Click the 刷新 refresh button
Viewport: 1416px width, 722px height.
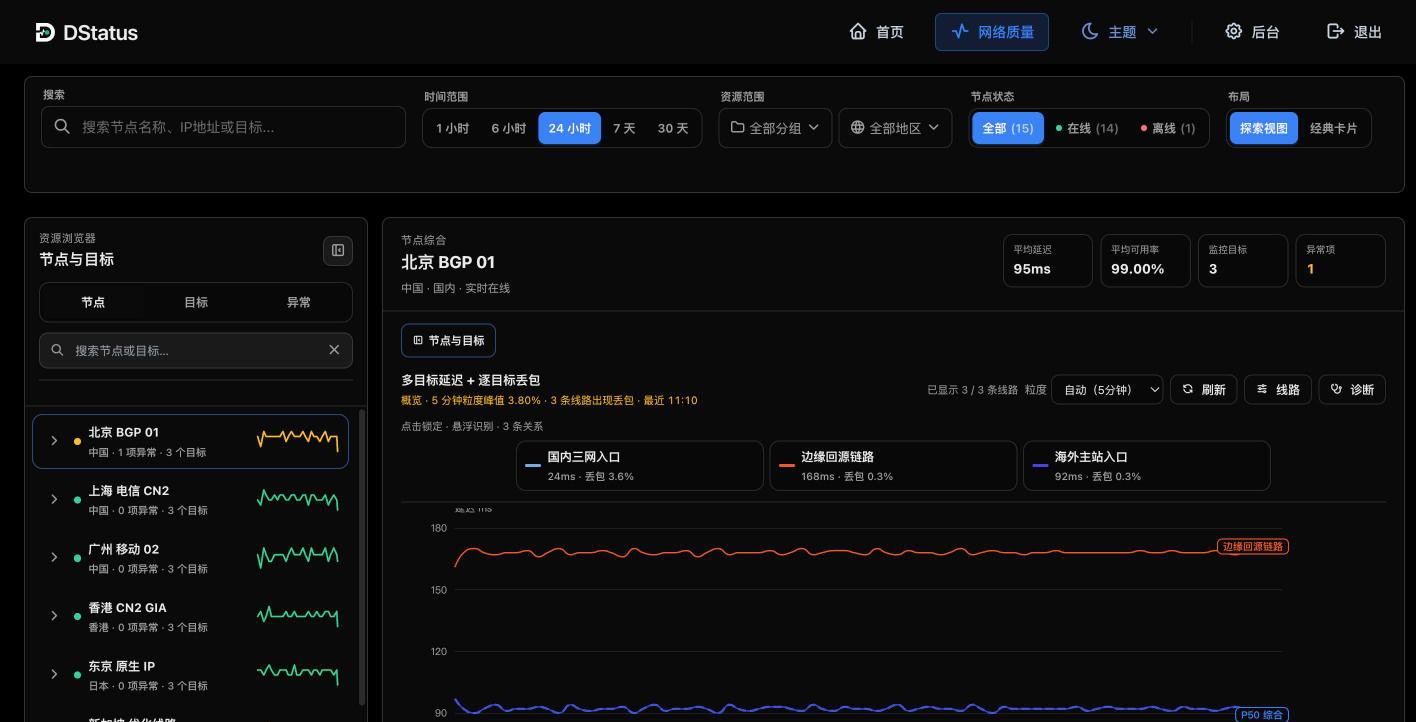[1204, 389]
